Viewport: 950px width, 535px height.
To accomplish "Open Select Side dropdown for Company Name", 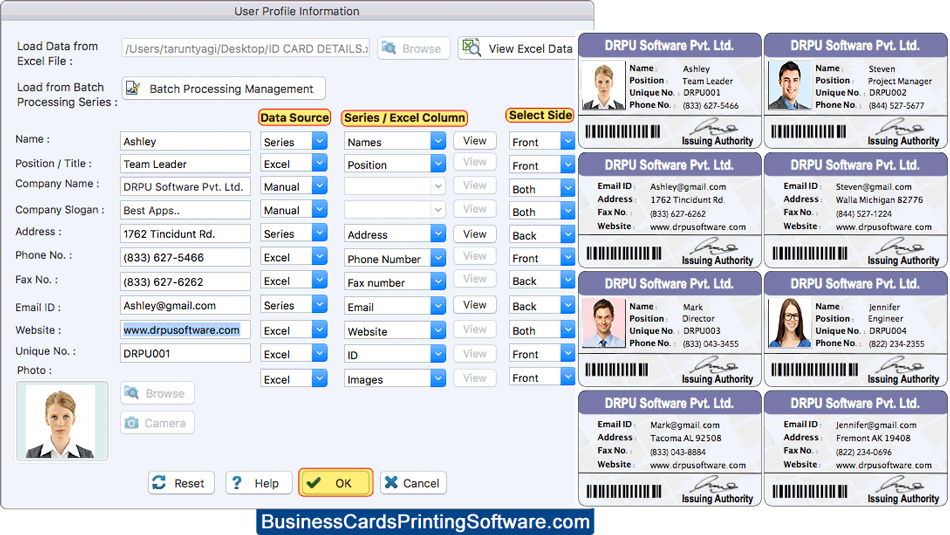I will click(541, 188).
